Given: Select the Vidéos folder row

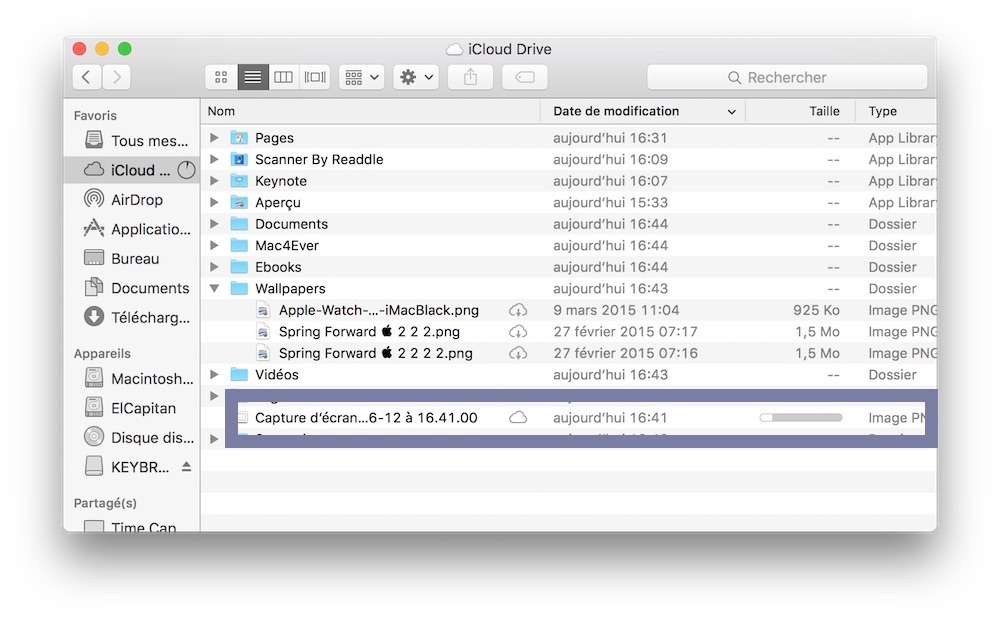Looking at the screenshot, I should pyautogui.click(x=569, y=374).
